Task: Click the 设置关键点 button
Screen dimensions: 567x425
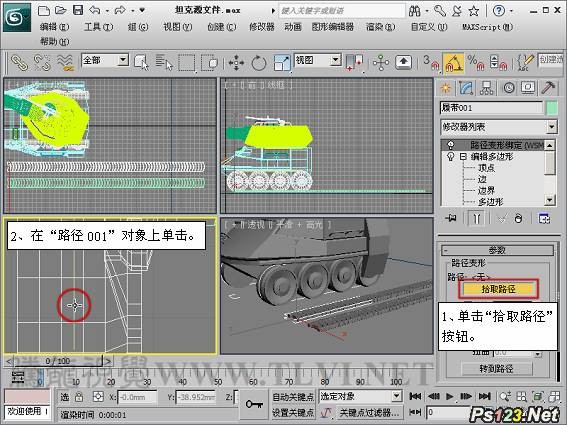Action: (293, 412)
